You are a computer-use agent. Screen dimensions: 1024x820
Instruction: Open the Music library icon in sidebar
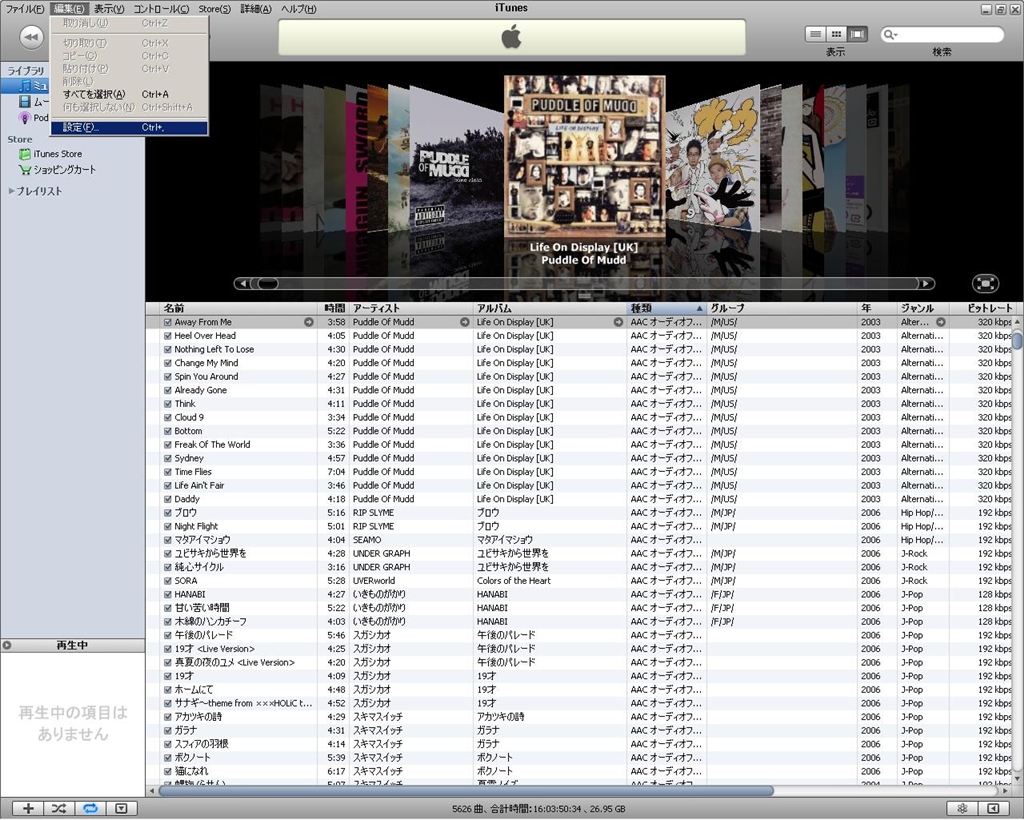[25, 86]
